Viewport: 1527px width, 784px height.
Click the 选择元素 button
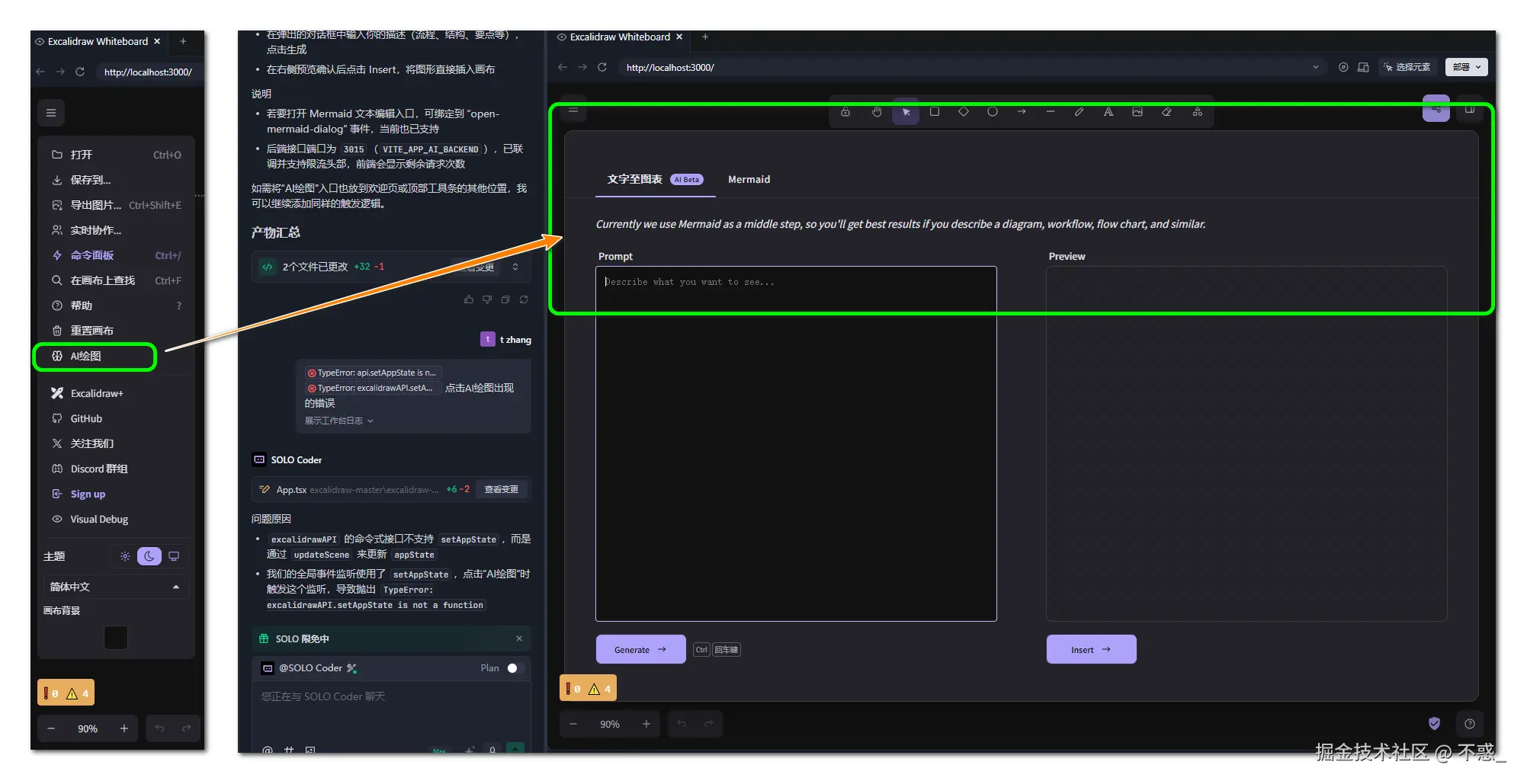click(x=1407, y=67)
